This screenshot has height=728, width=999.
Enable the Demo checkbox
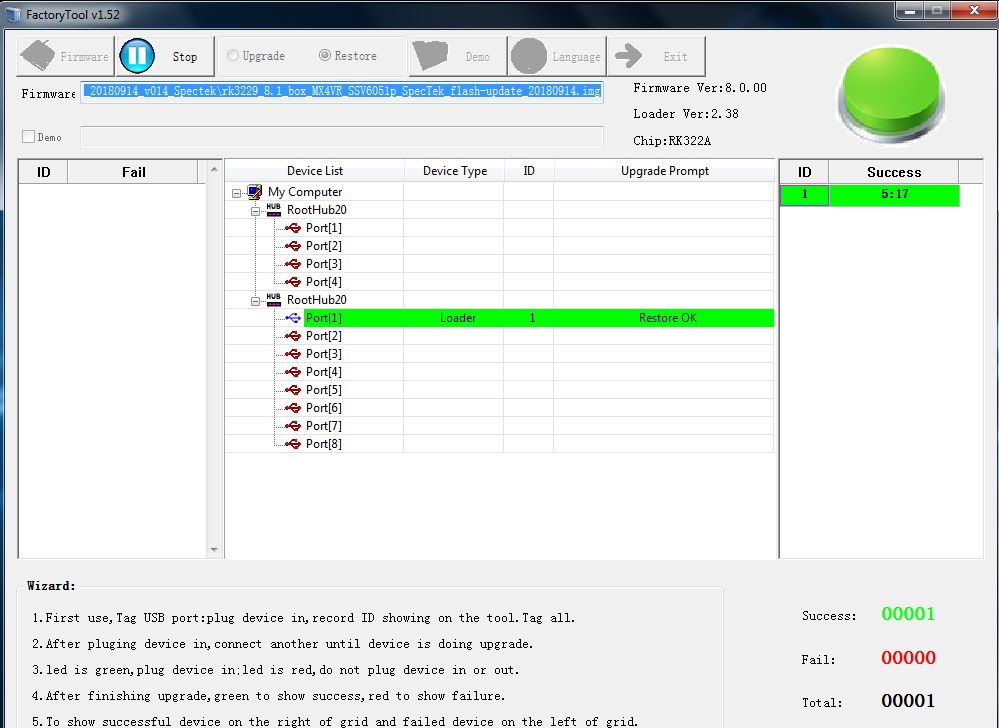click(29, 137)
